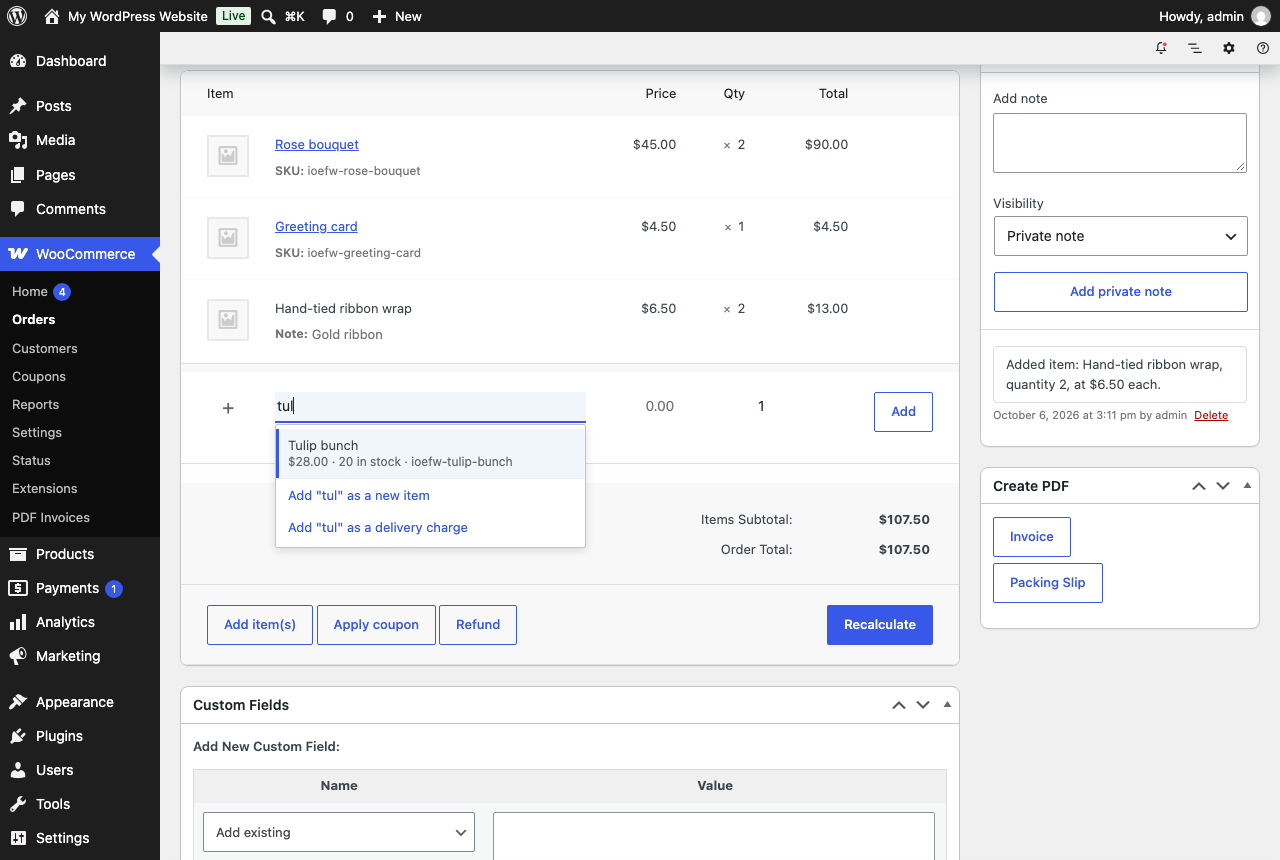Click the Recalculate button

(880, 625)
